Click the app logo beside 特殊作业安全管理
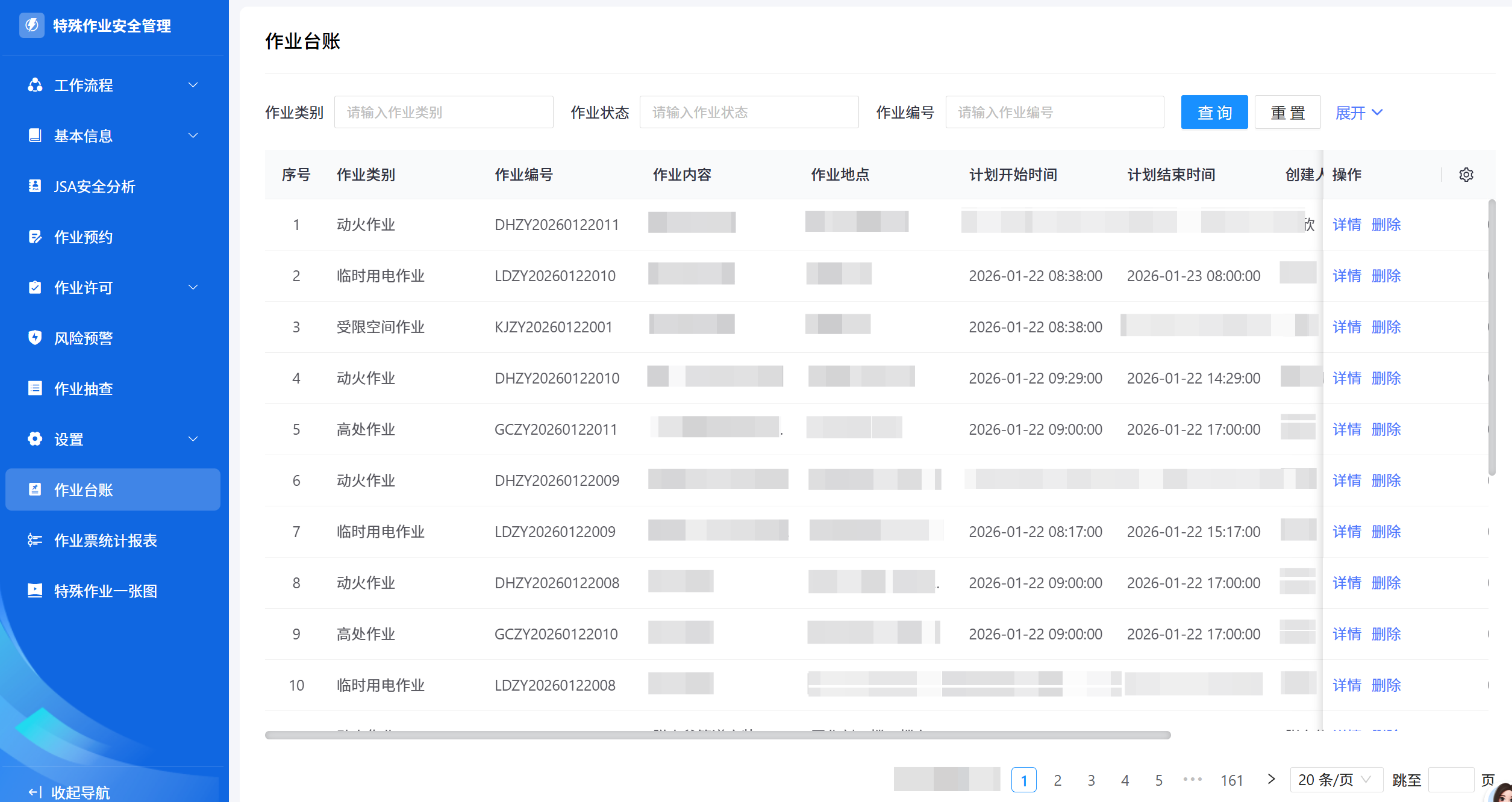This screenshot has height=802, width=1512. point(32,25)
